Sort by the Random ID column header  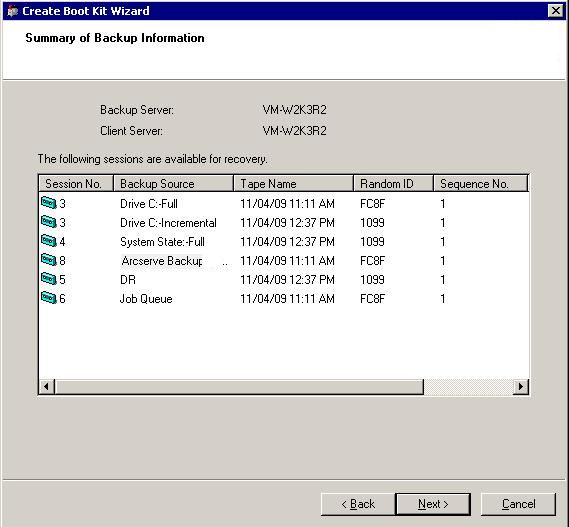click(393, 183)
